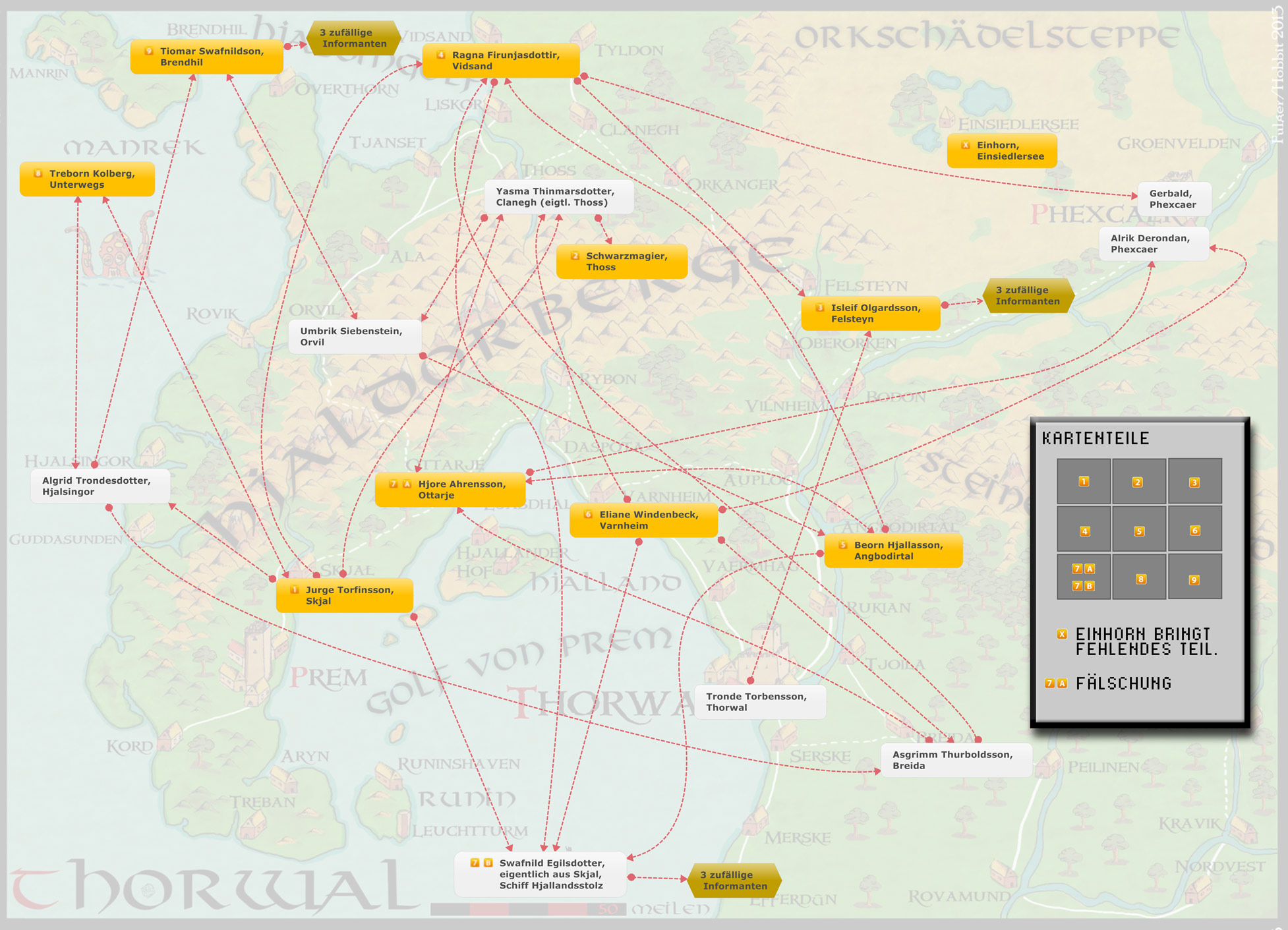Viewport: 1288px width, 930px height.
Task: Click the Swafnild Egilsdotter, Schiff Hjallandsstolz box
Action: [x=541, y=874]
